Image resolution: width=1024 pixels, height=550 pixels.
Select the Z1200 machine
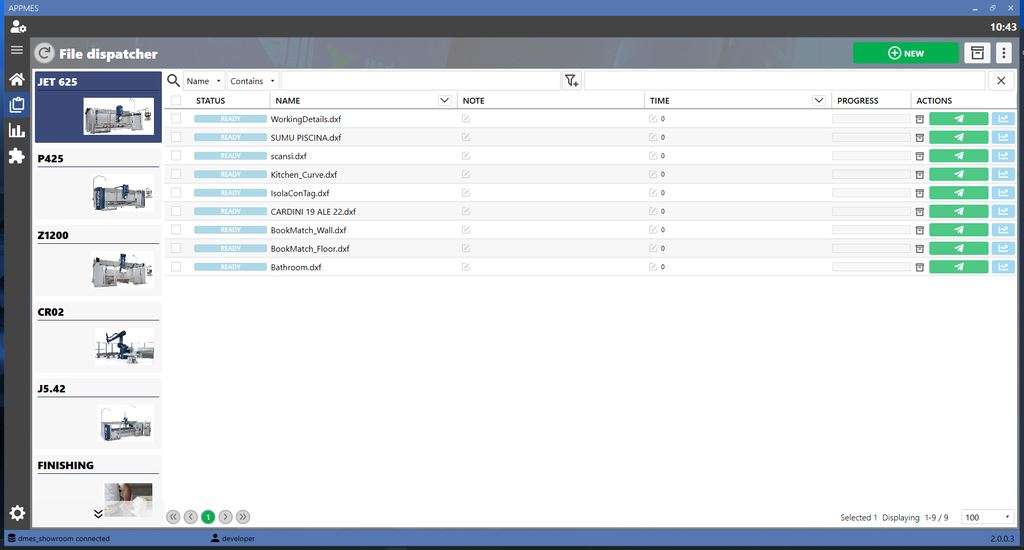(98, 261)
